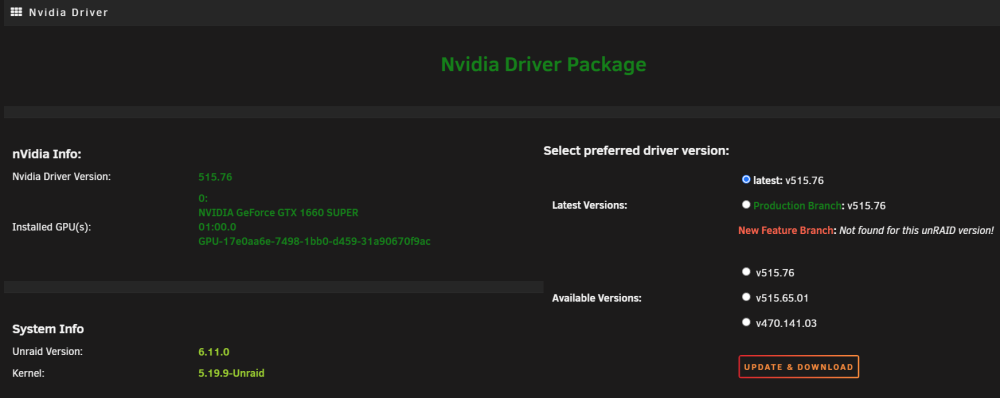Click the Nvidia Driver Package heading

tap(543, 64)
